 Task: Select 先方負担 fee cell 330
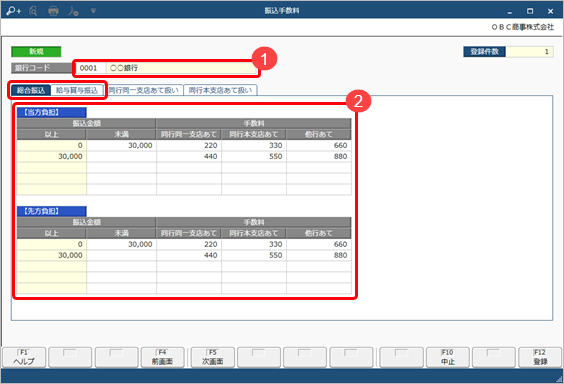[254, 244]
